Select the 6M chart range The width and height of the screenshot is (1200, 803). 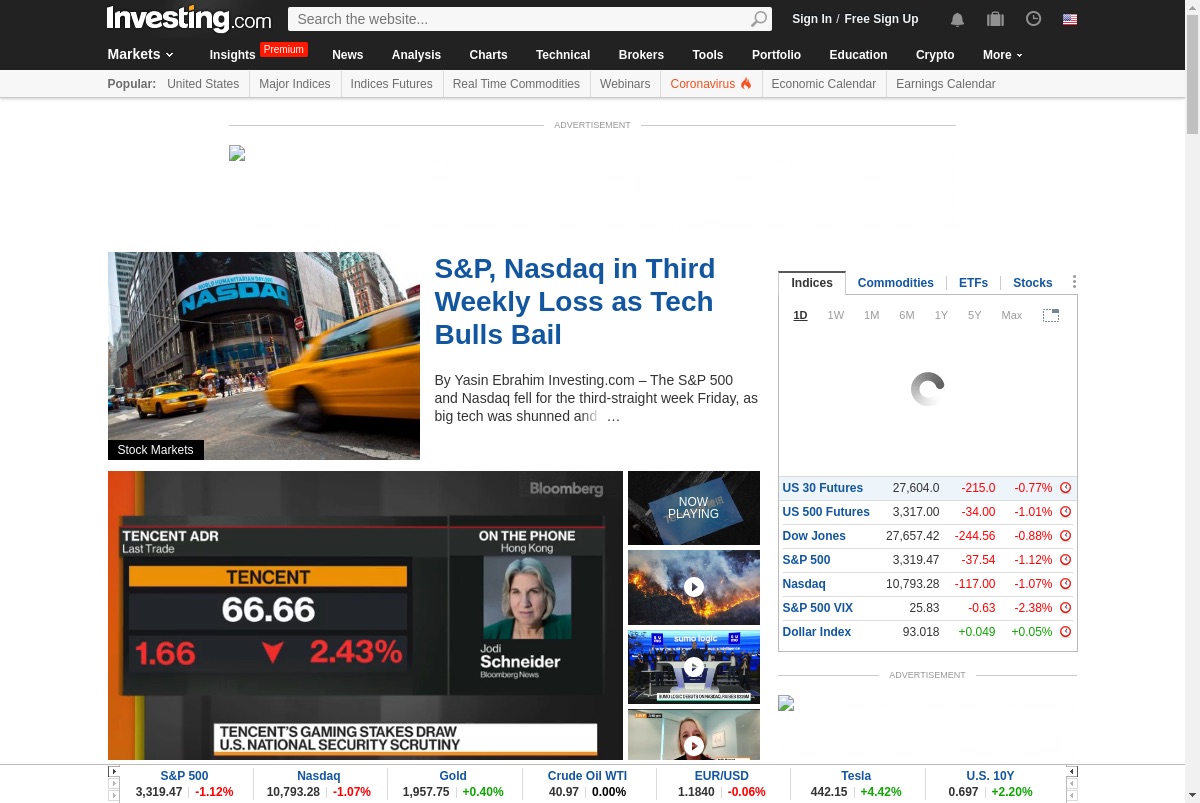pos(907,315)
